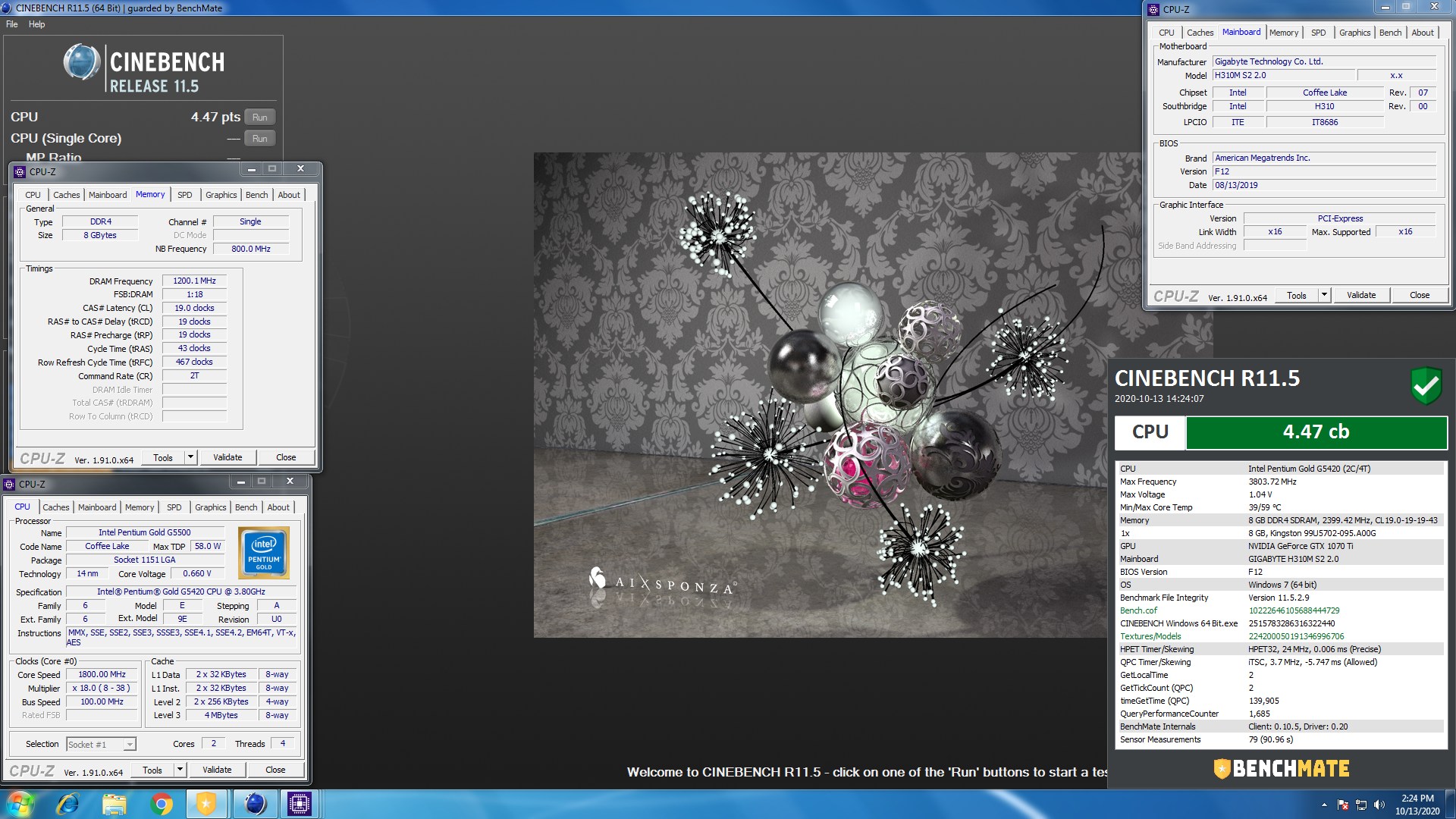Click the Action Center flag tray icon
This screenshot has width=1456, height=819.
1343,805
